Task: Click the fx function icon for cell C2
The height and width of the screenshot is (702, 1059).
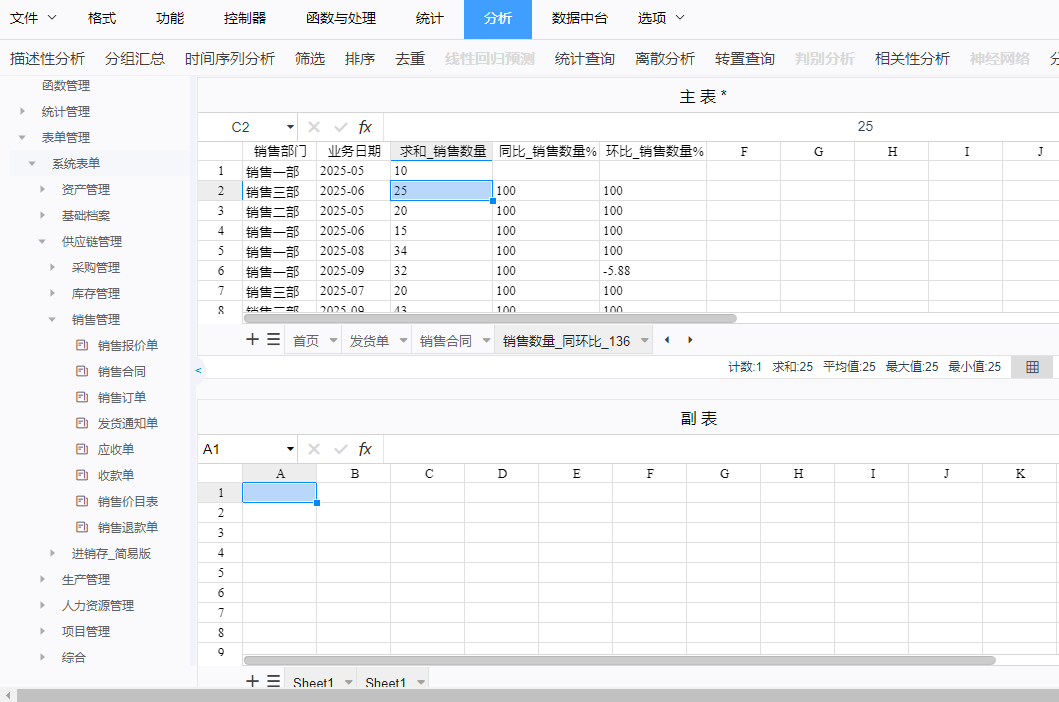Action: click(x=365, y=127)
